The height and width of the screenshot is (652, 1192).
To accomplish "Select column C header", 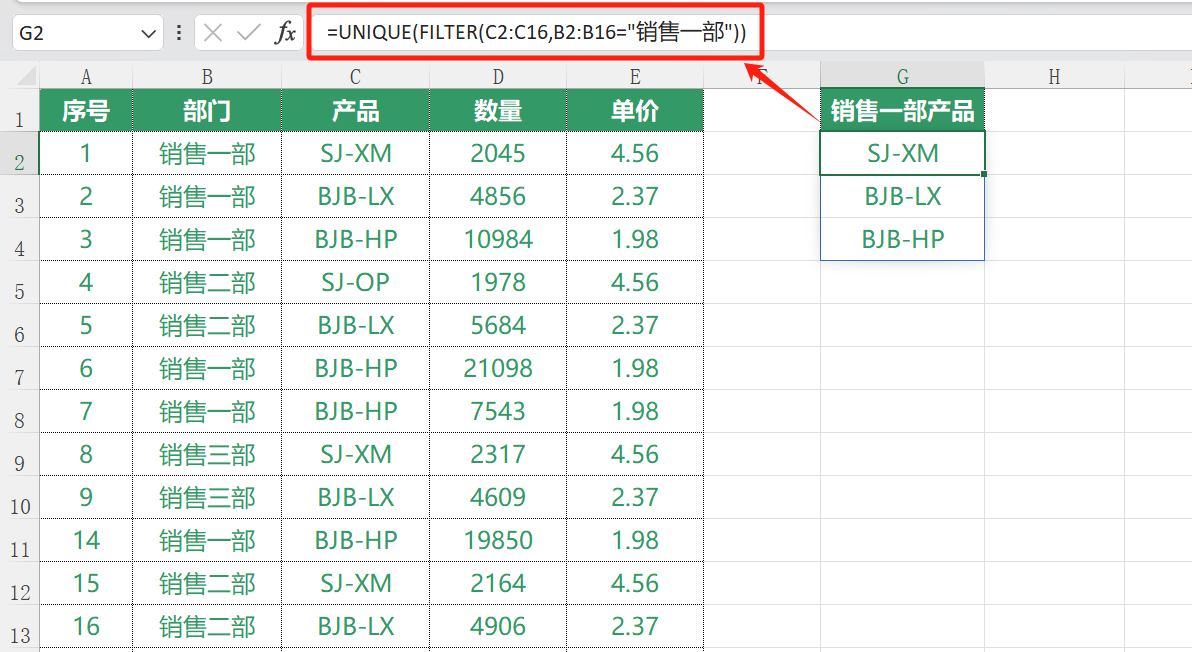I will (x=355, y=77).
